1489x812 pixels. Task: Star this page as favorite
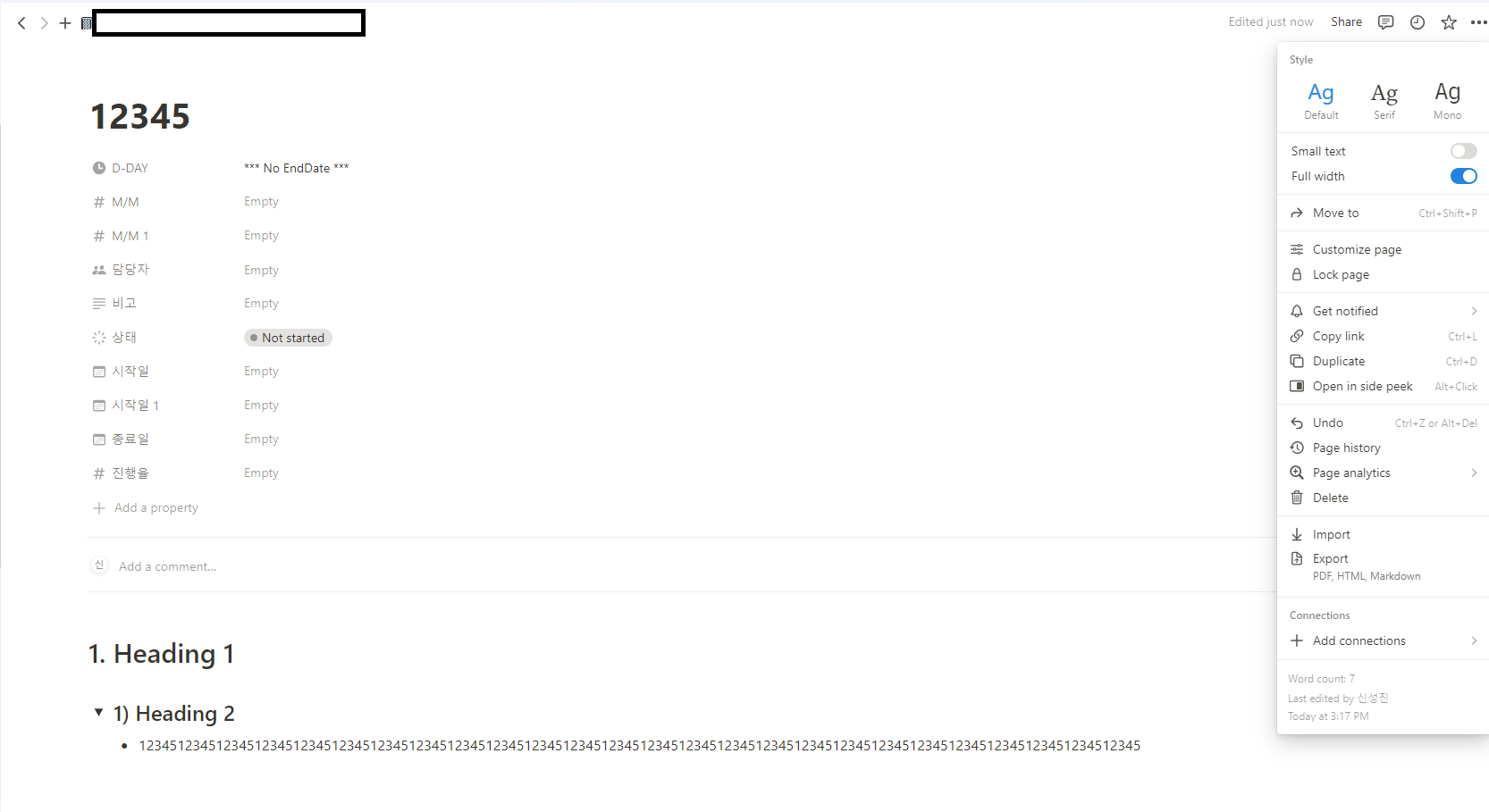click(1449, 22)
